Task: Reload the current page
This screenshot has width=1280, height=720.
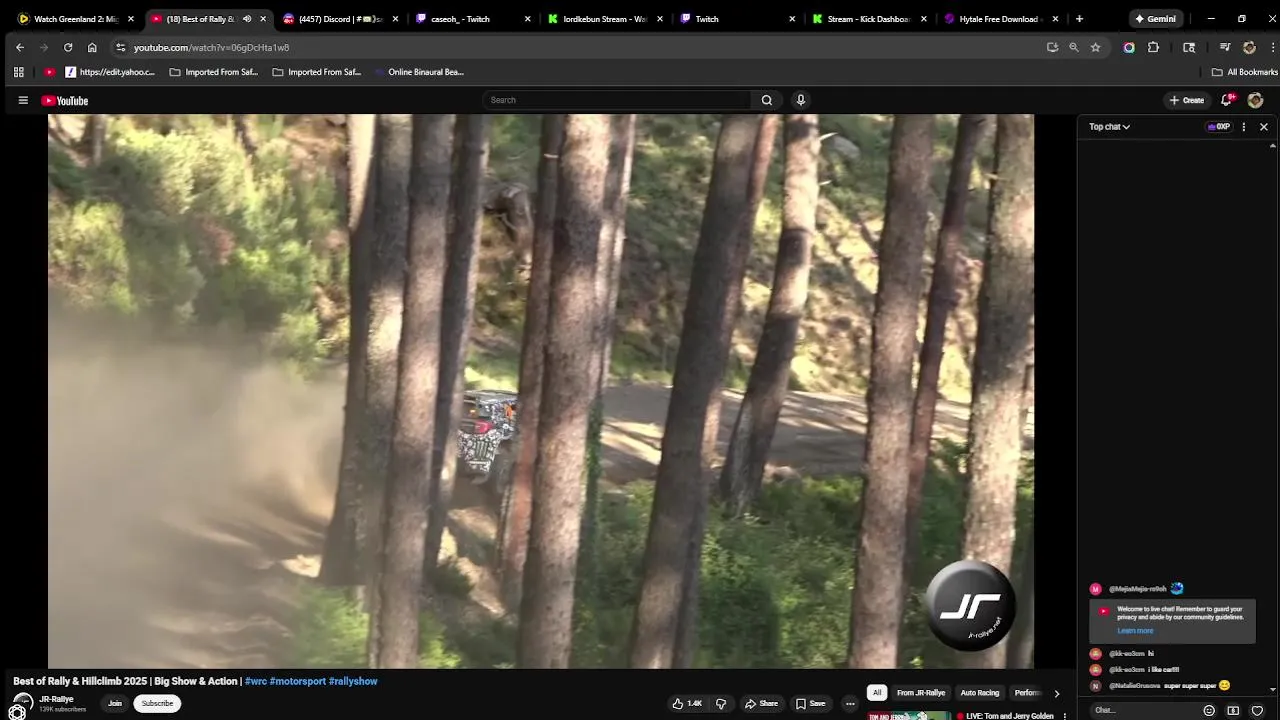Action: 68,47
